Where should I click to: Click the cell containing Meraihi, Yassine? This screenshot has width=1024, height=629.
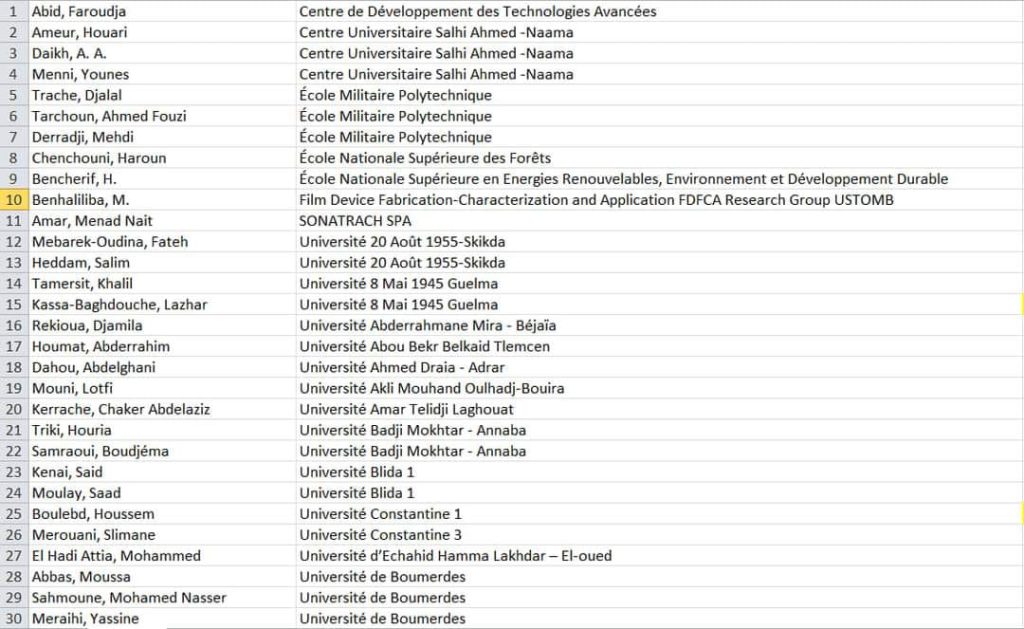click(162, 619)
